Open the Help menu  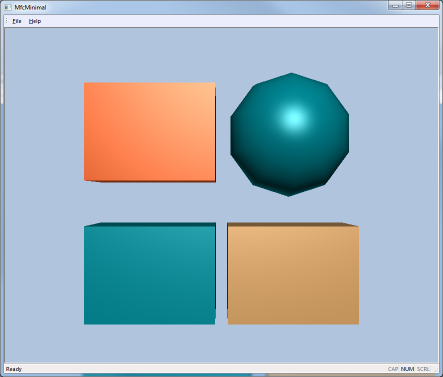[35, 21]
